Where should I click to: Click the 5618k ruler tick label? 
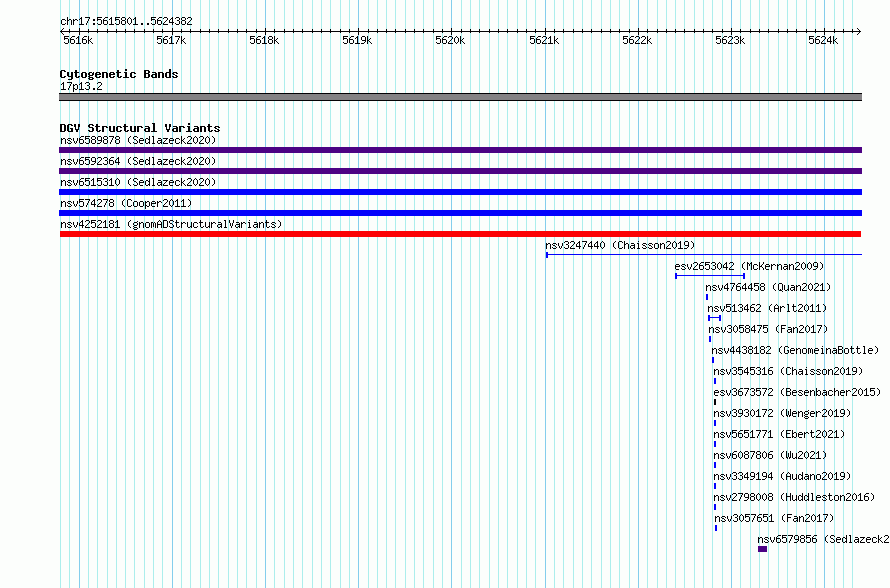click(264, 40)
